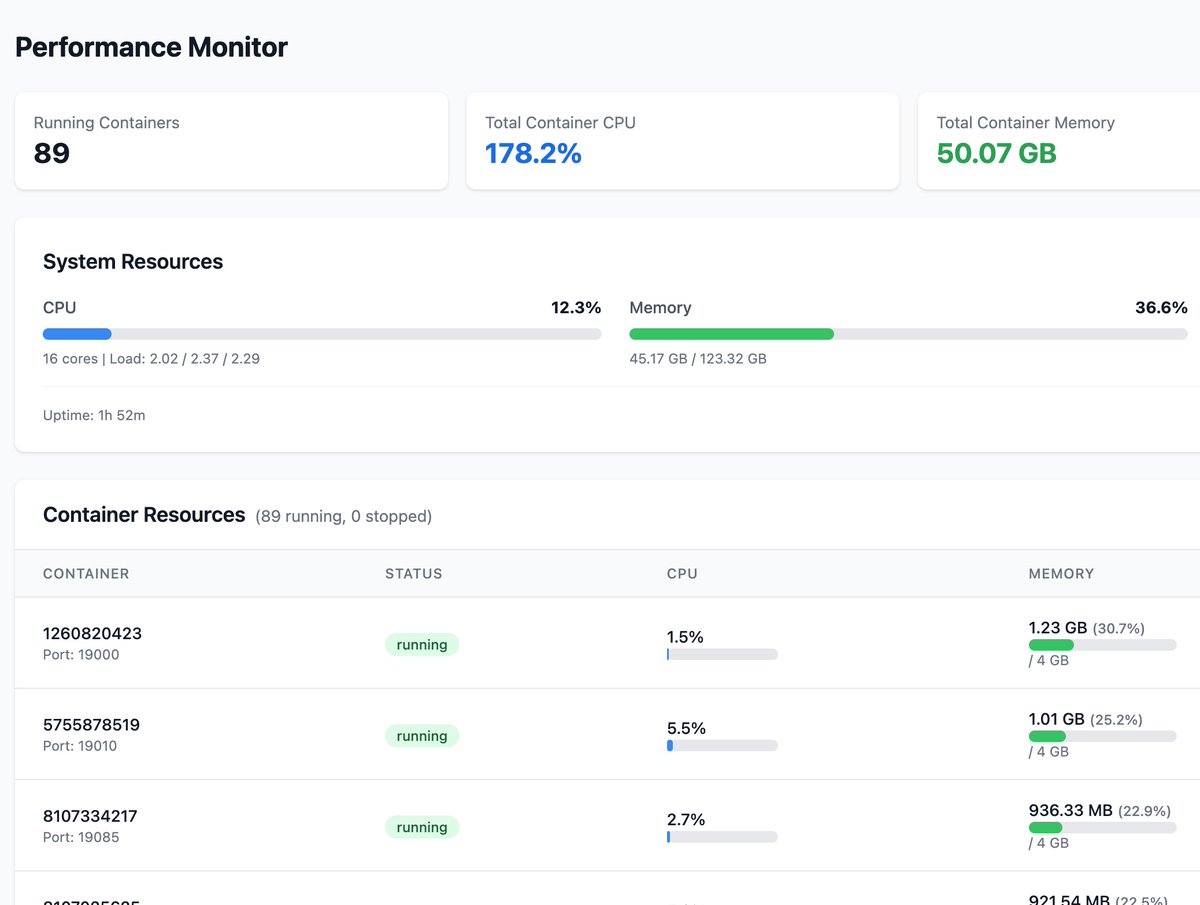Screen dimensions: 1200x905
Task: Select container 8107334217
Action: 90,816
